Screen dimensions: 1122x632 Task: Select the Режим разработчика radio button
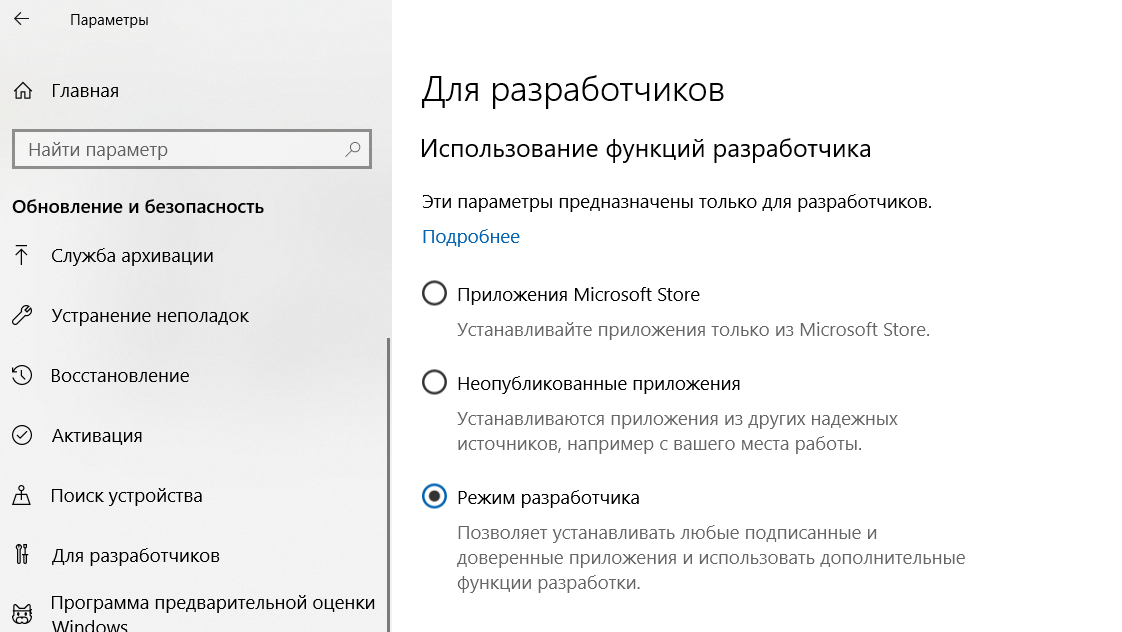[434, 496]
